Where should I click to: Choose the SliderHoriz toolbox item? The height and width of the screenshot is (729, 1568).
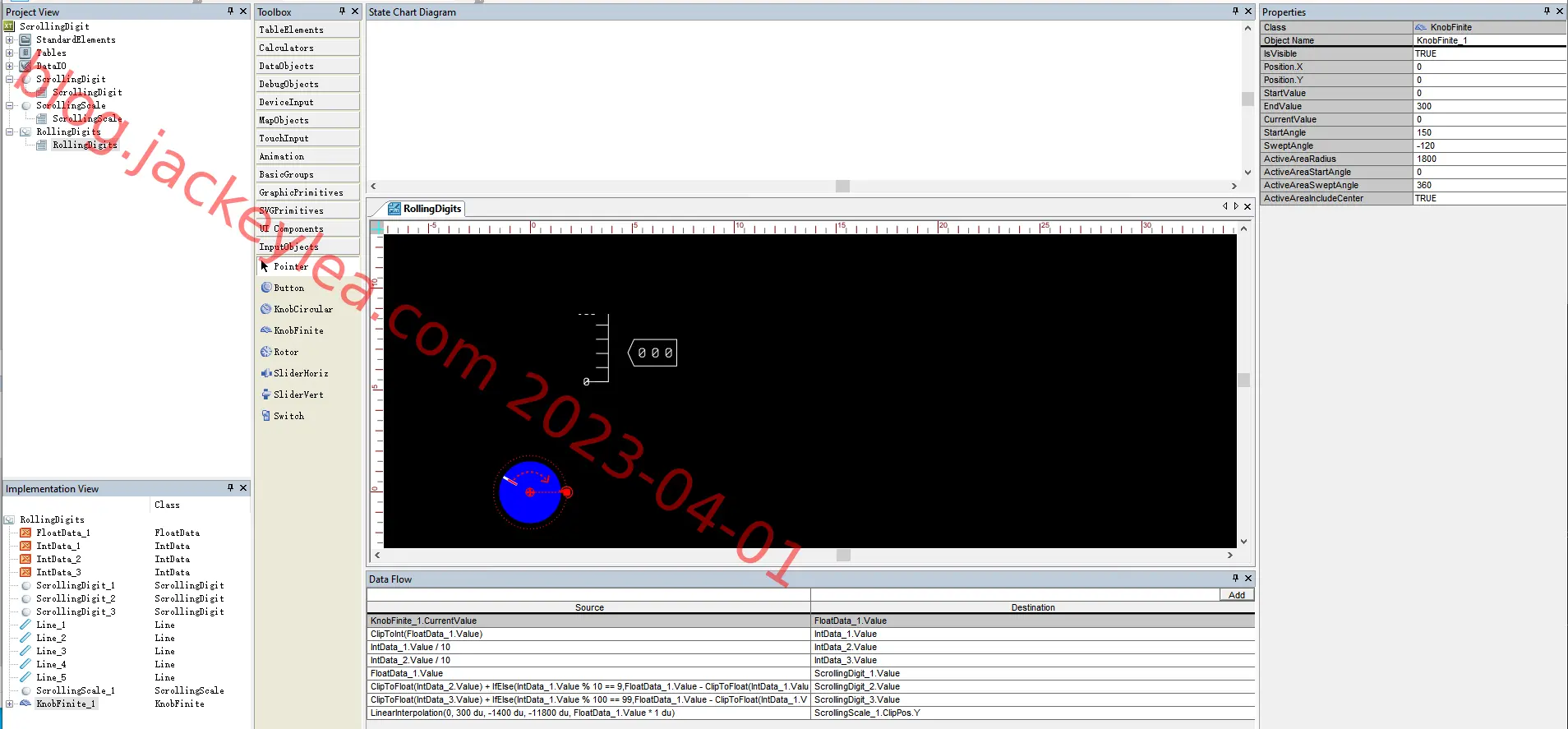click(294, 373)
